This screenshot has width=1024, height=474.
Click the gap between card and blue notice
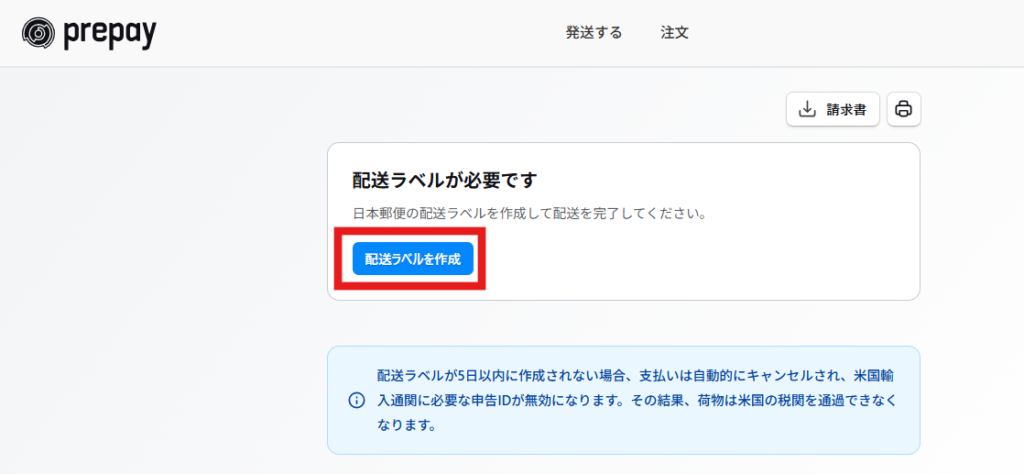[x=624, y=323]
